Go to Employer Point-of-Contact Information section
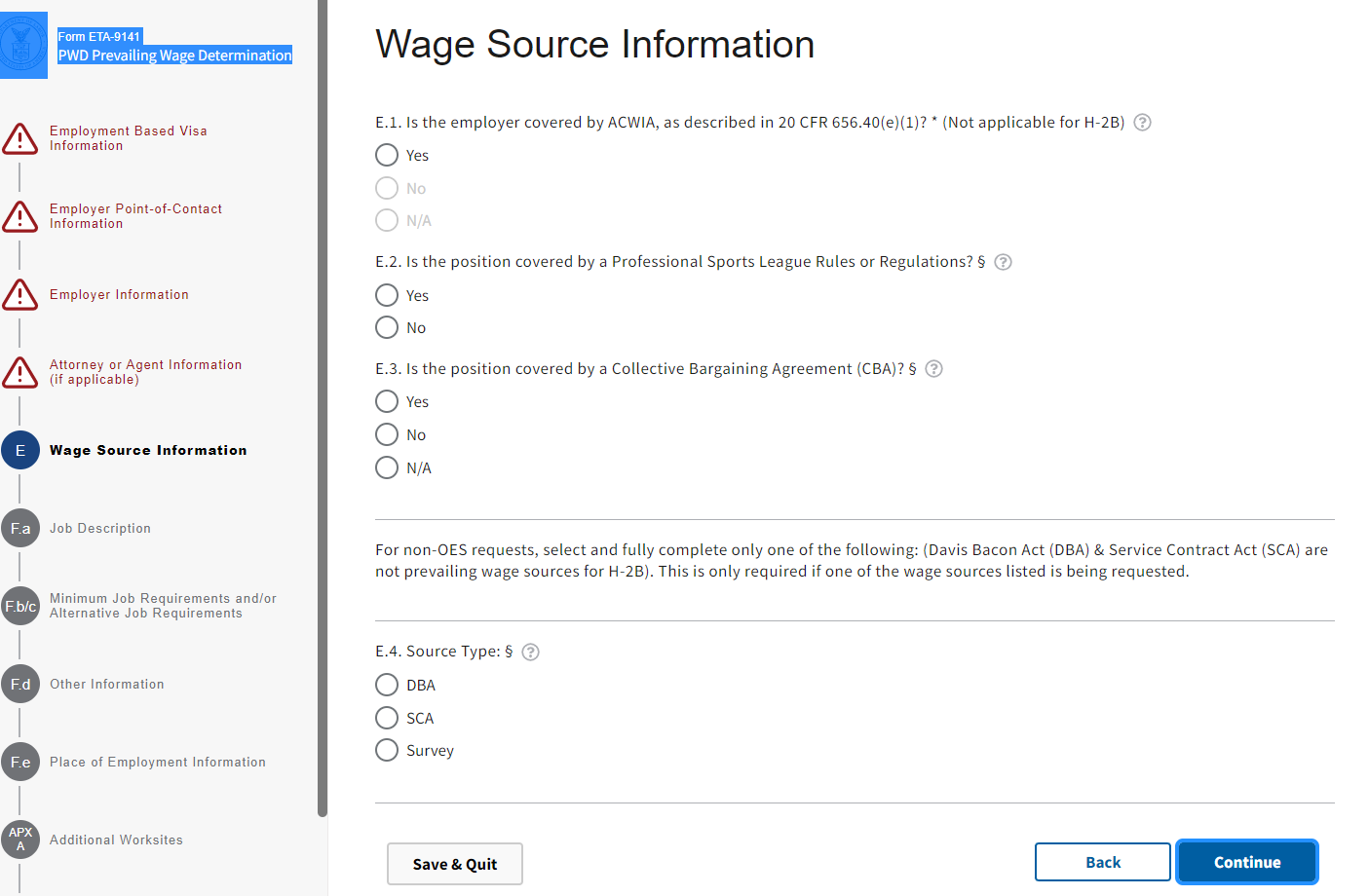1369x896 pixels. tap(135, 216)
